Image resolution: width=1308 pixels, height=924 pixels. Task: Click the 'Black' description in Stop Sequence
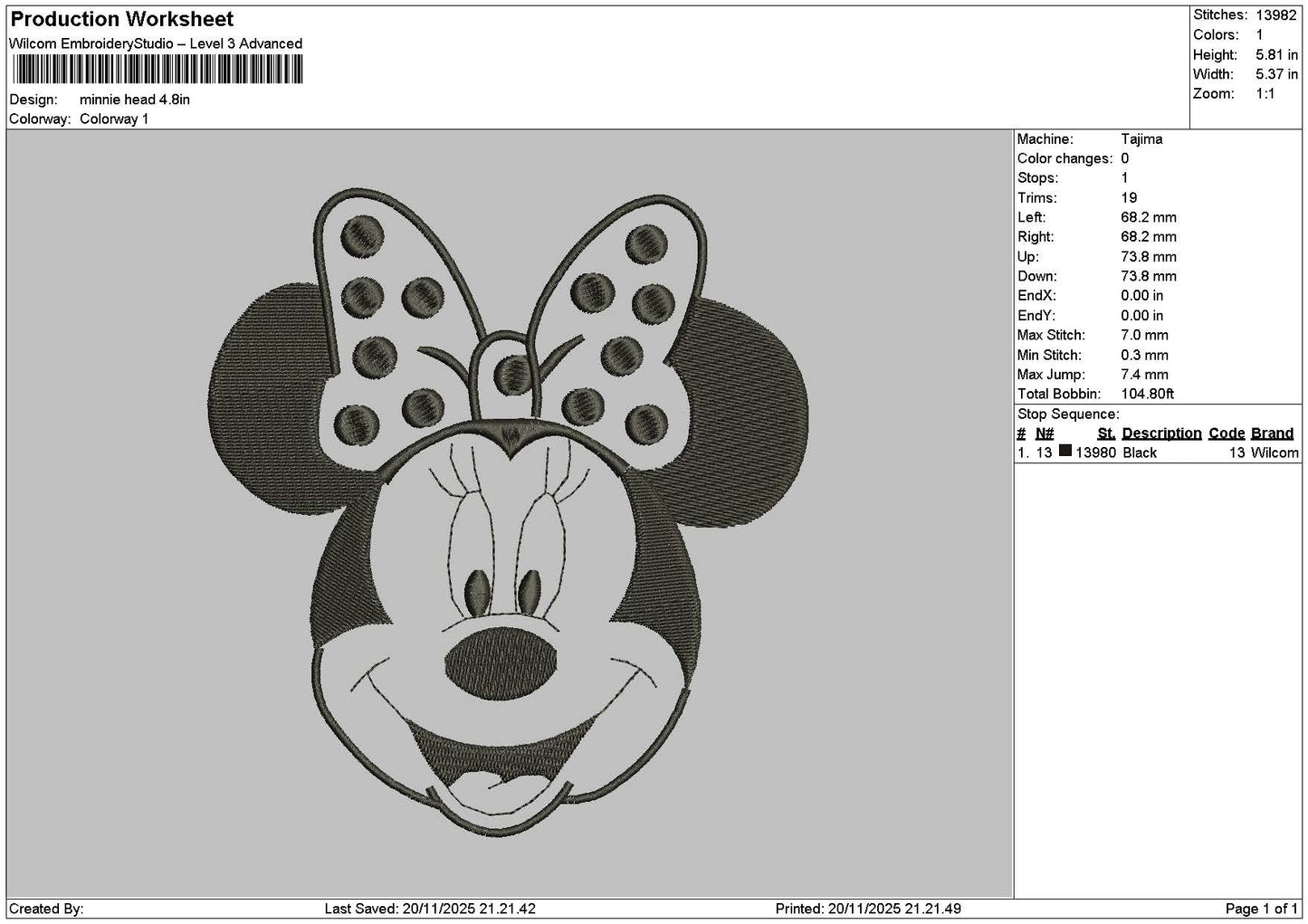(x=1140, y=452)
